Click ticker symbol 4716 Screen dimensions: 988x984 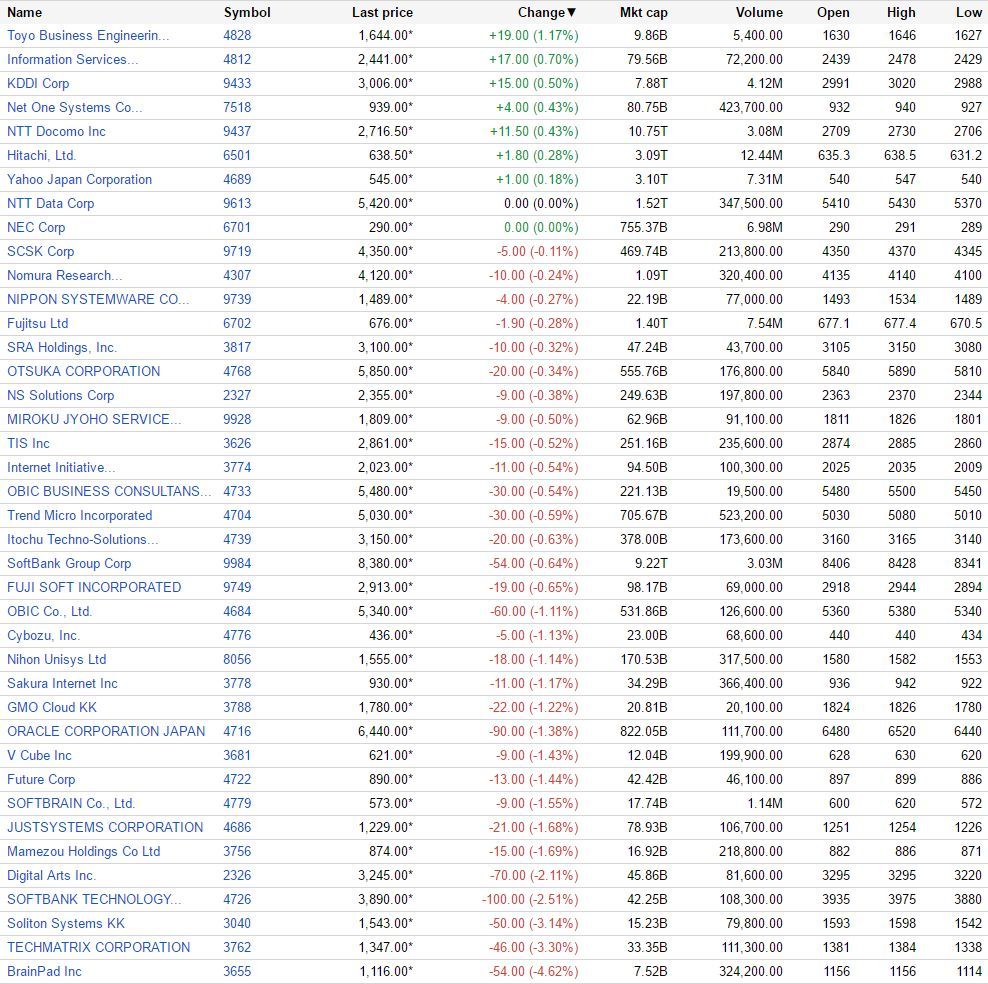point(237,731)
